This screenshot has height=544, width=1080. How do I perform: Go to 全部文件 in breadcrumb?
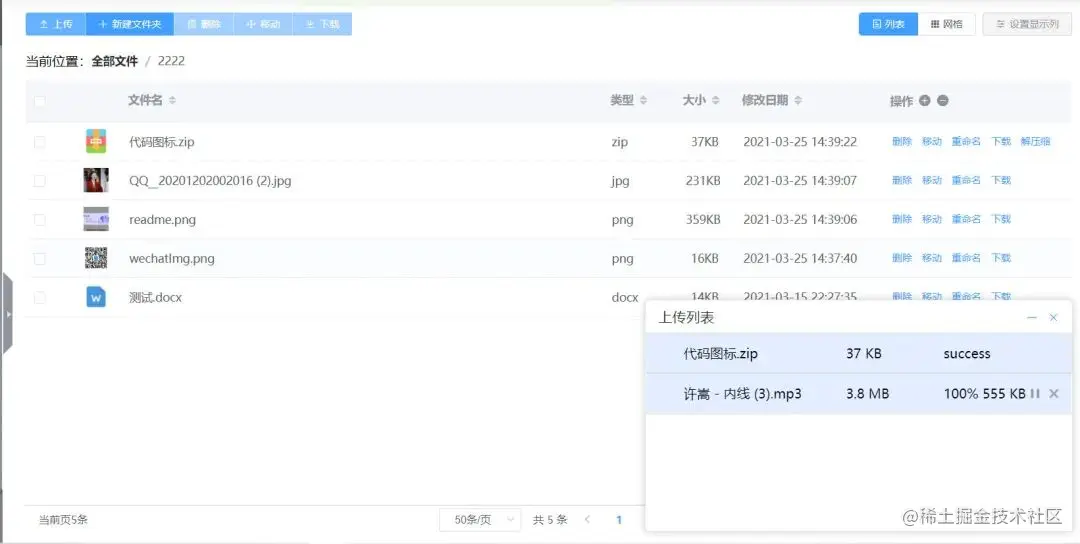click(x=115, y=61)
